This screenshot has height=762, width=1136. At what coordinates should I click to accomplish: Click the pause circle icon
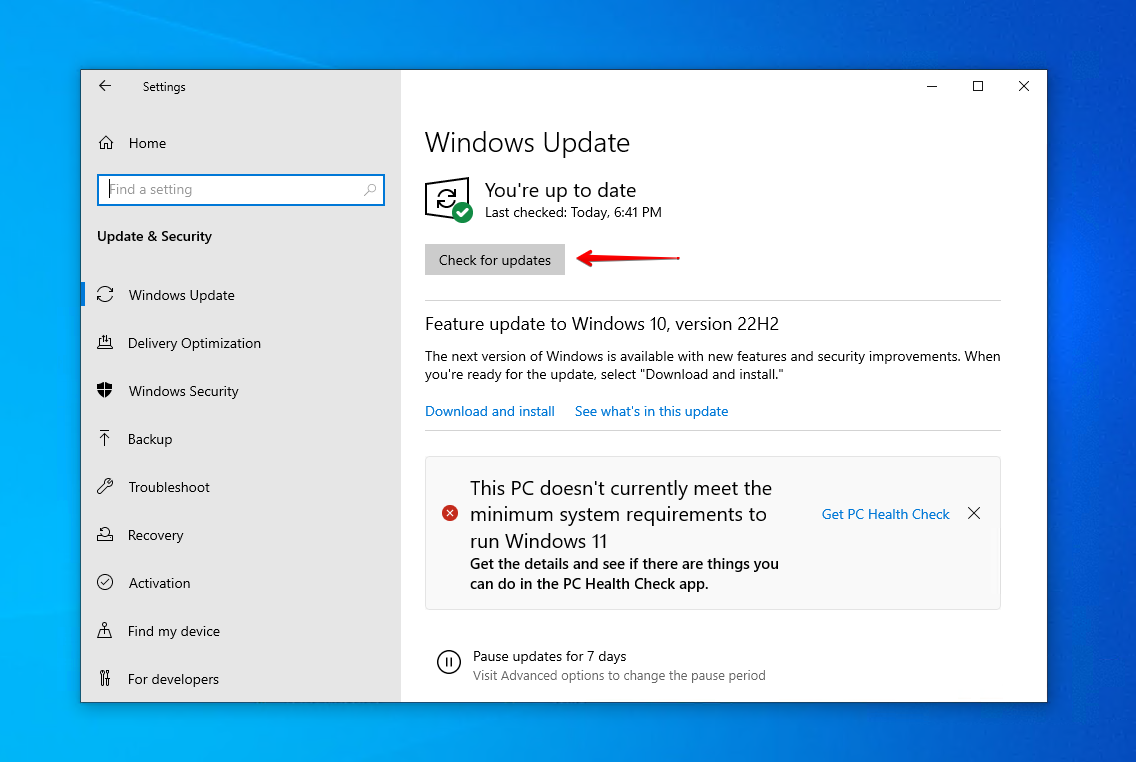click(448, 661)
